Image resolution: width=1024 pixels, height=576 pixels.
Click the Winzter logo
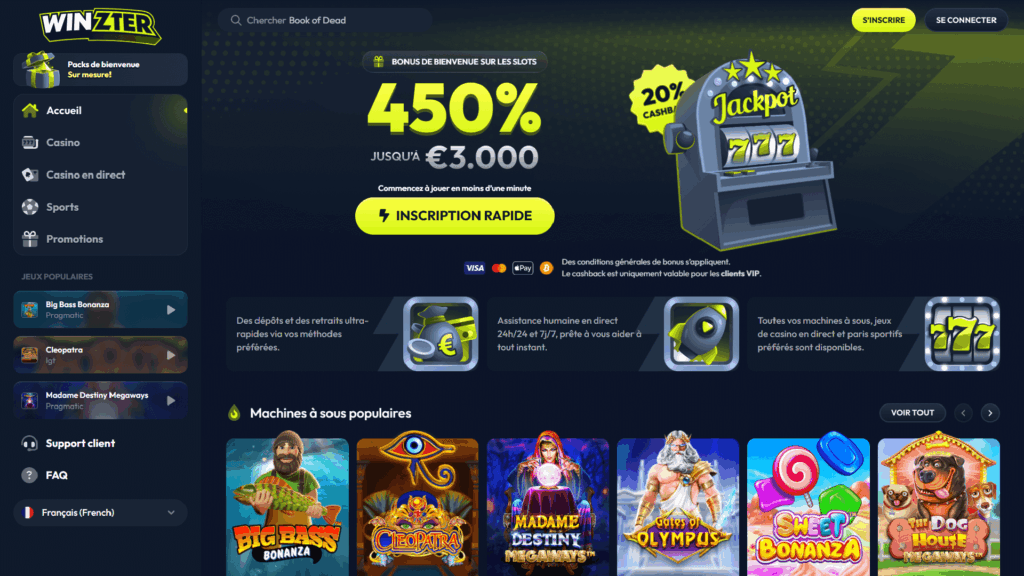(100, 26)
